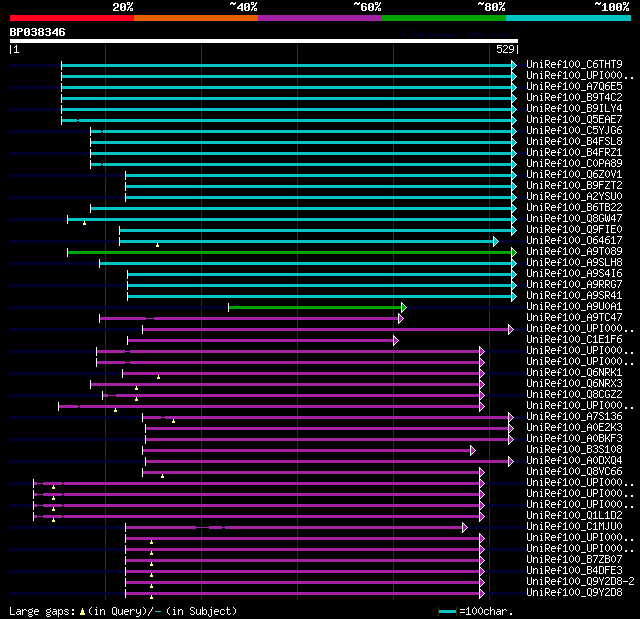Click the yellow query-gap marker in the legend

pos(82,611)
